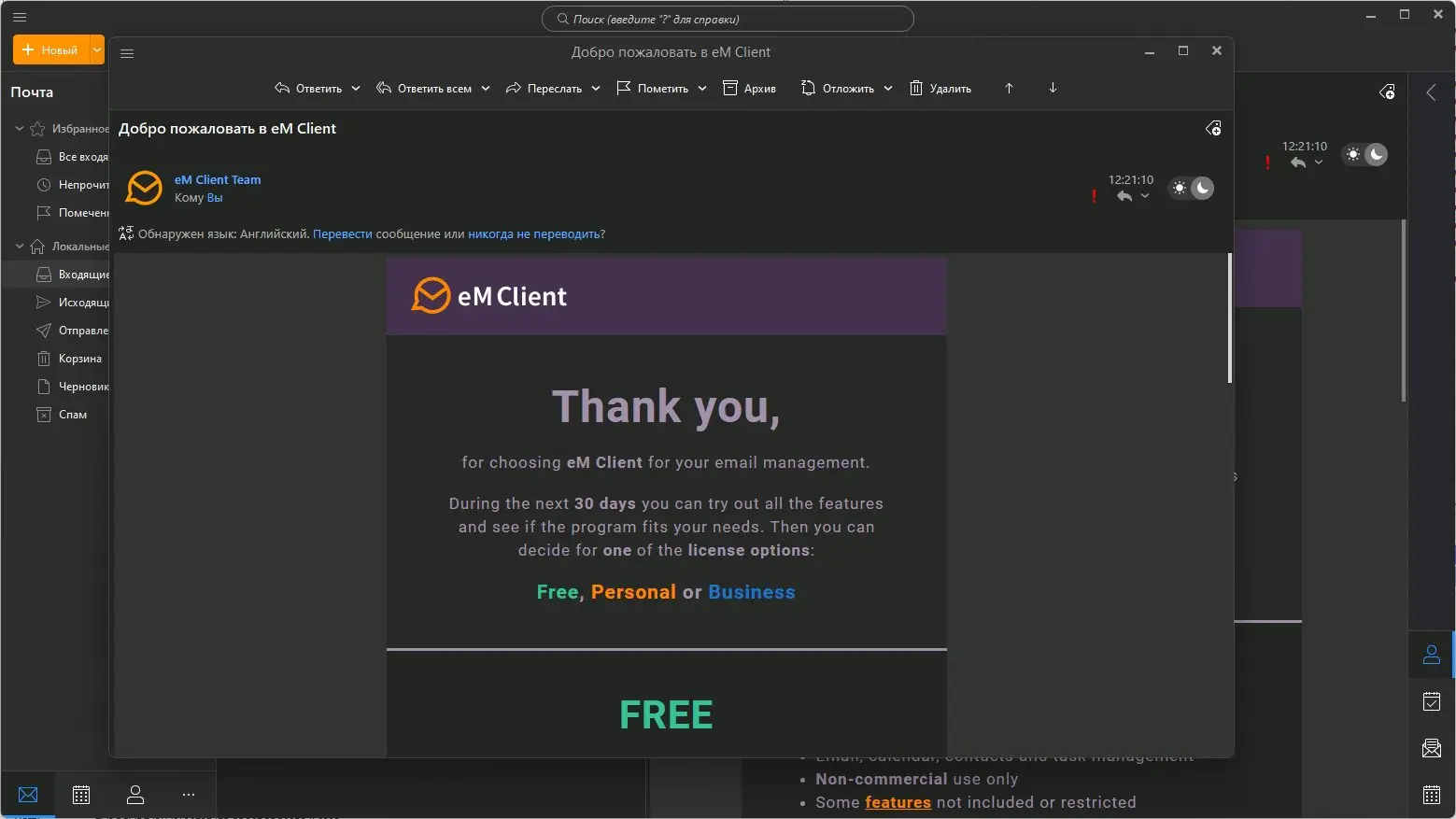The image size is (1456, 819).
Task: Collapse the Избранное favorites section
Action: tap(20, 129)
